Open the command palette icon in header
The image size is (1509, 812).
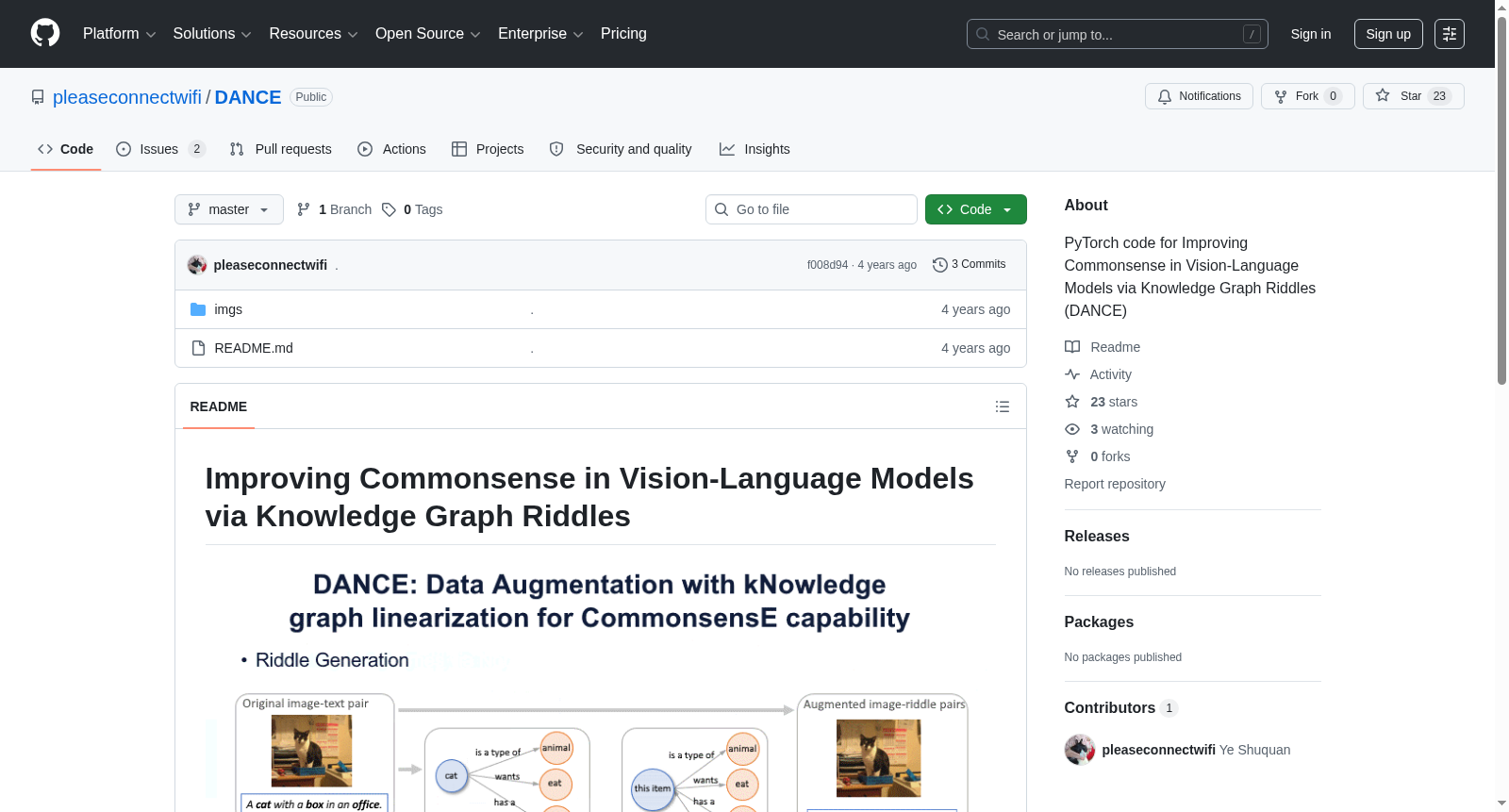click(1450, 34)
